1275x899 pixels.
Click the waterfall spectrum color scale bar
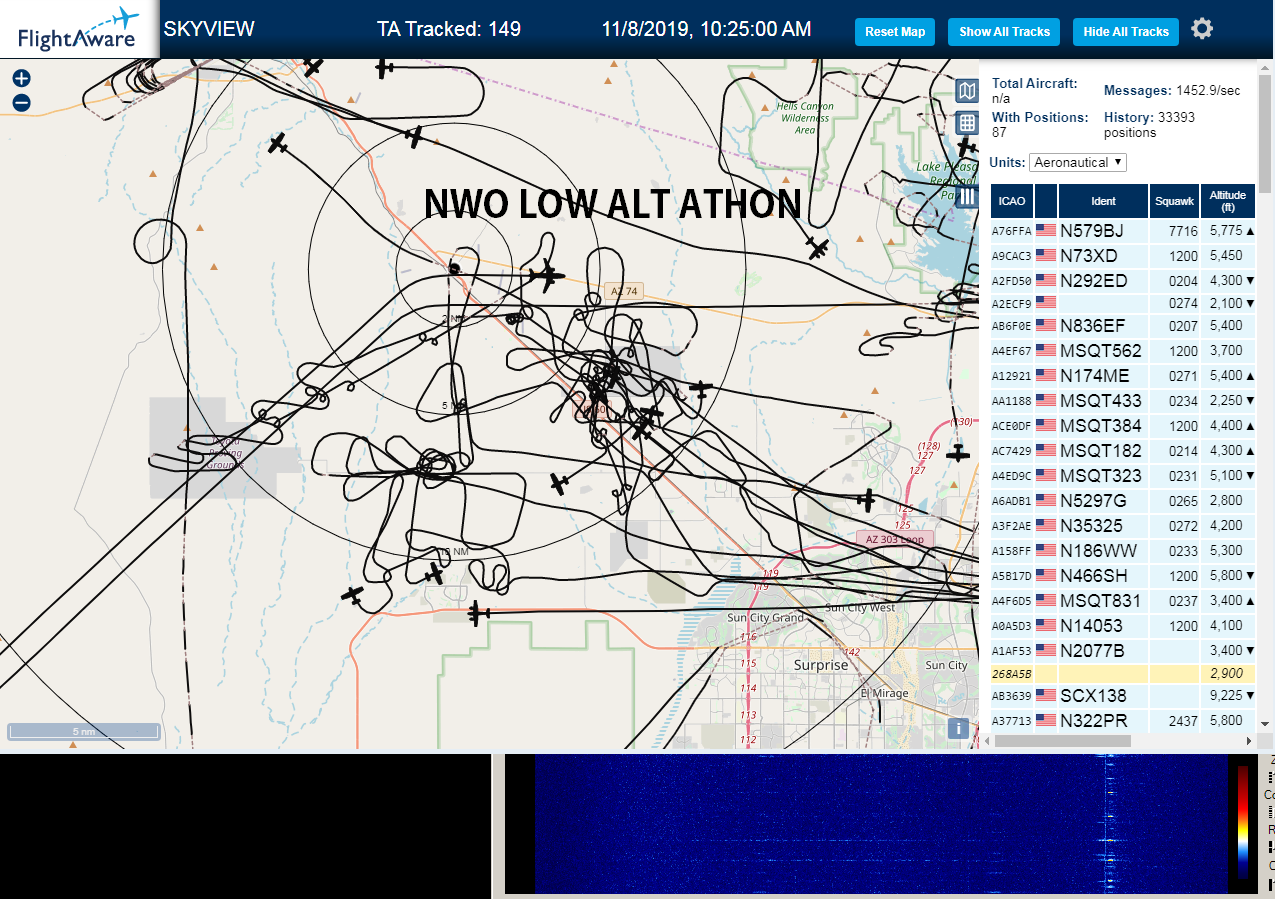(x=1243, y=822)
